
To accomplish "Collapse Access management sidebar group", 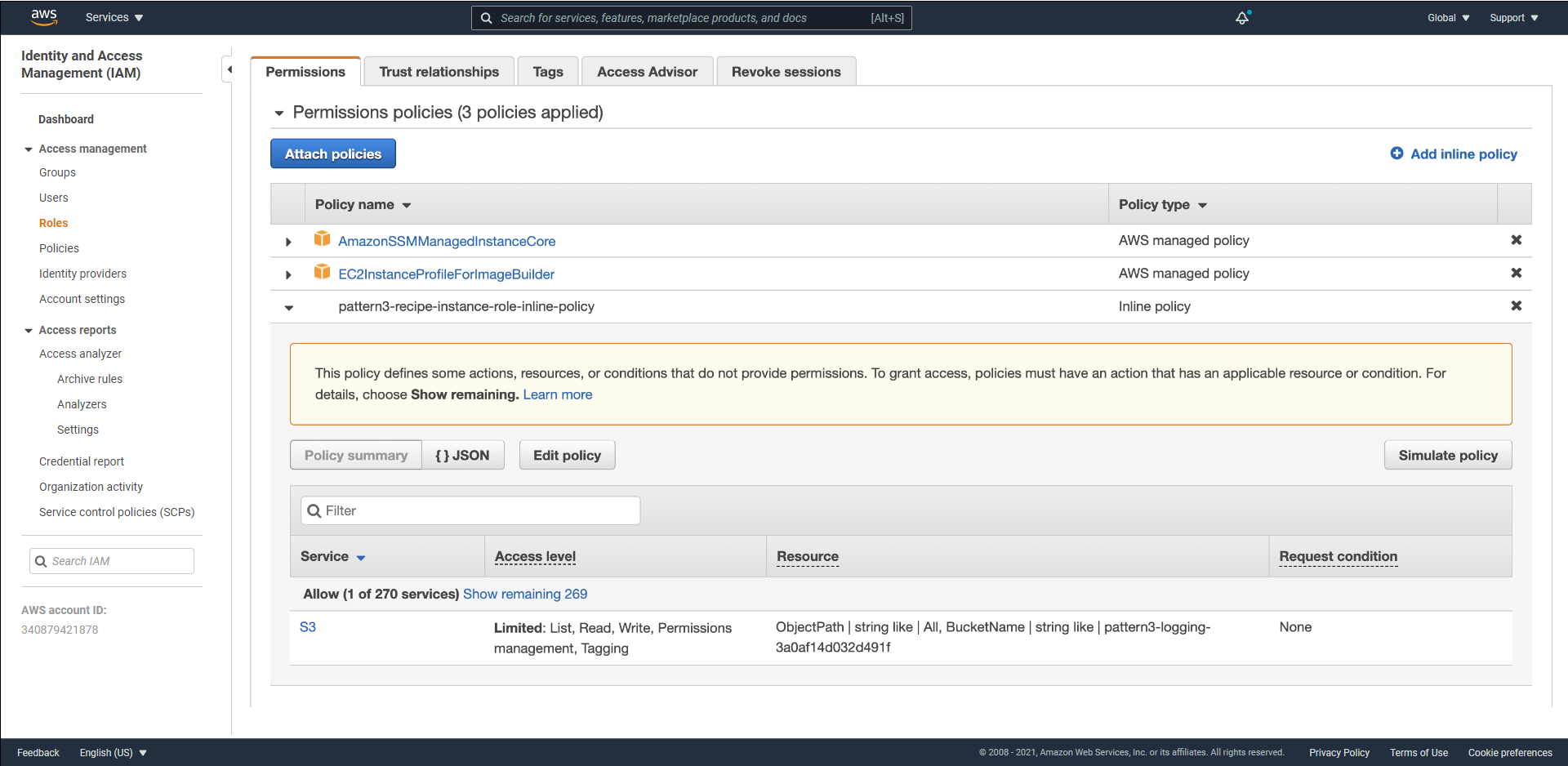I will click(29, 149).
